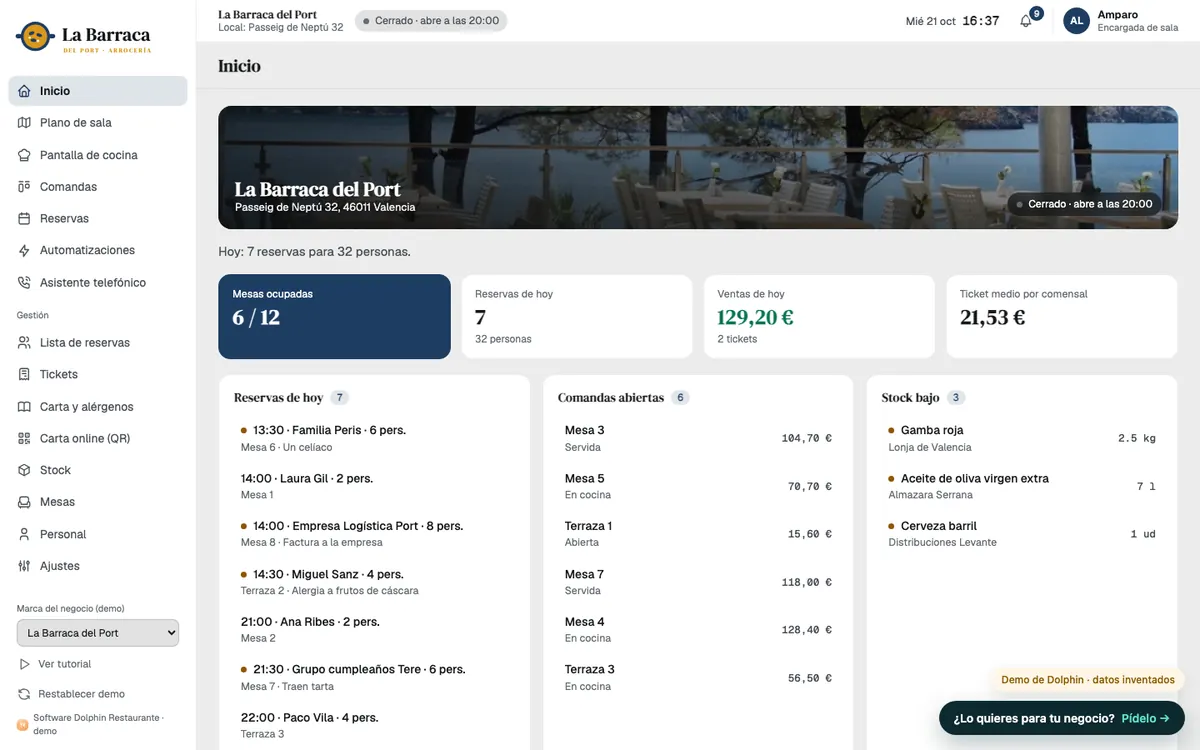1200x750 pixels.
Task: Click the chef hat icon for Pantalla de cocina
Action: point(24,155)
